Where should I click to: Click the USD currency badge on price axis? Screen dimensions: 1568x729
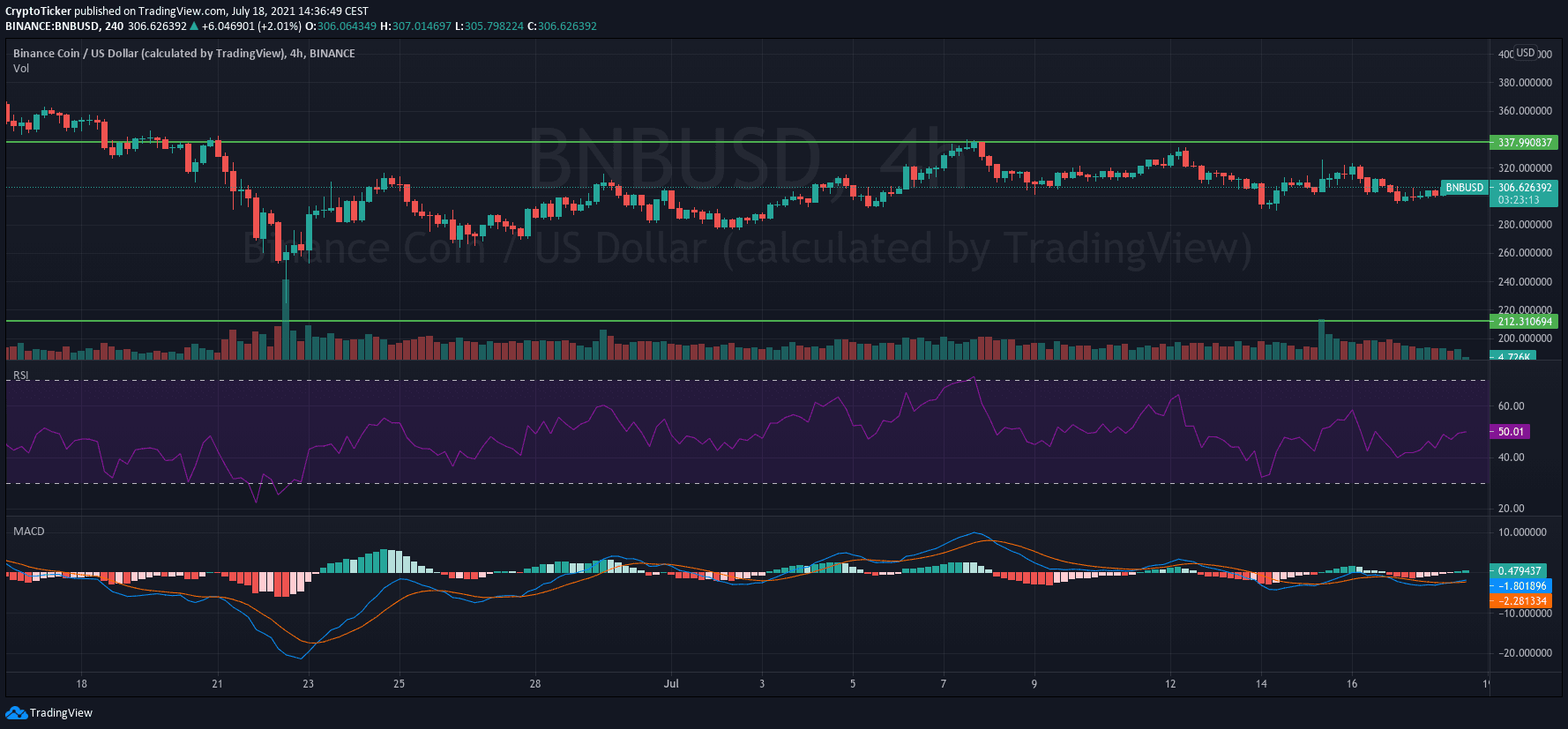[x=1525, y=53]
